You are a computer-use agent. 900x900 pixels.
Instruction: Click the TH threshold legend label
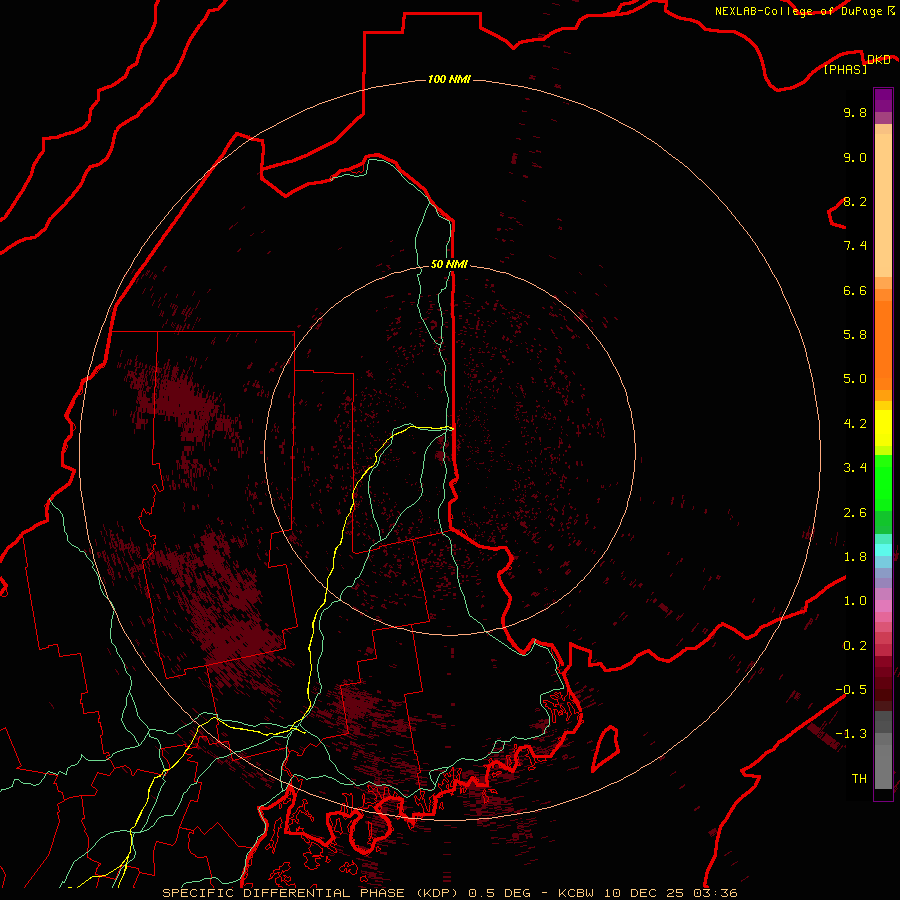(x=859, y=779)
